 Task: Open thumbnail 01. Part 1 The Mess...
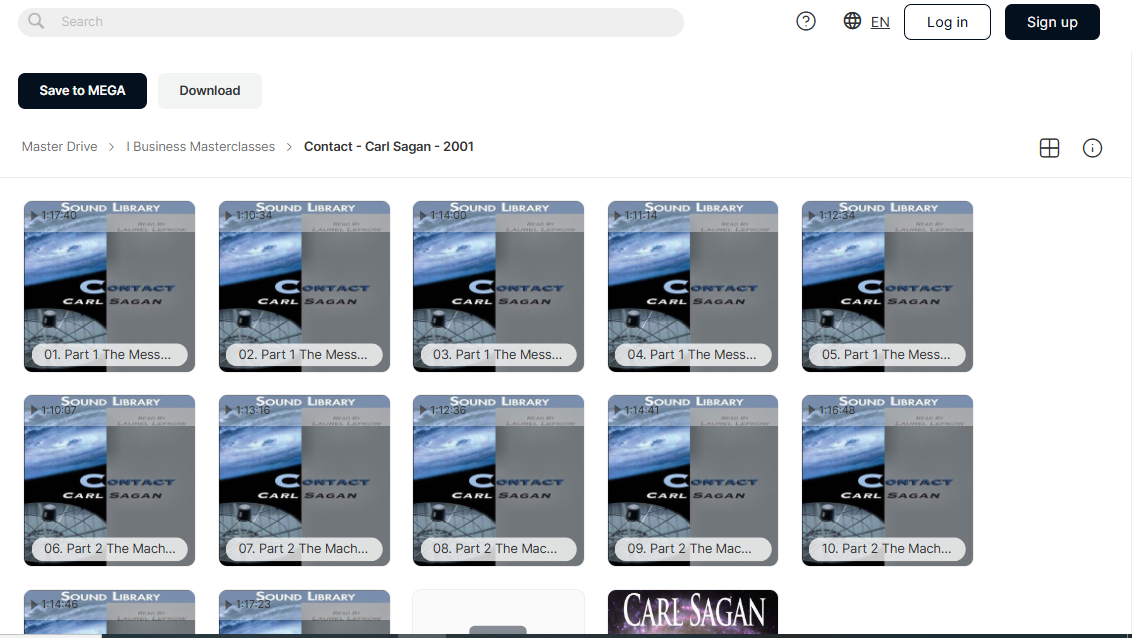110,287
